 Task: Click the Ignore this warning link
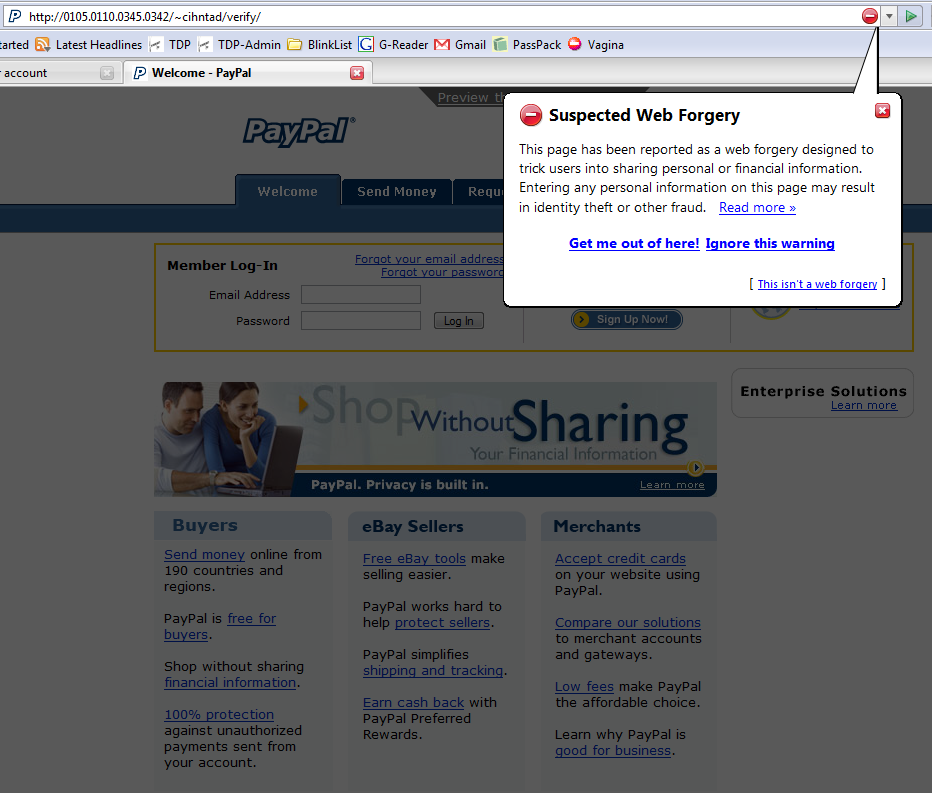(769, 243)
